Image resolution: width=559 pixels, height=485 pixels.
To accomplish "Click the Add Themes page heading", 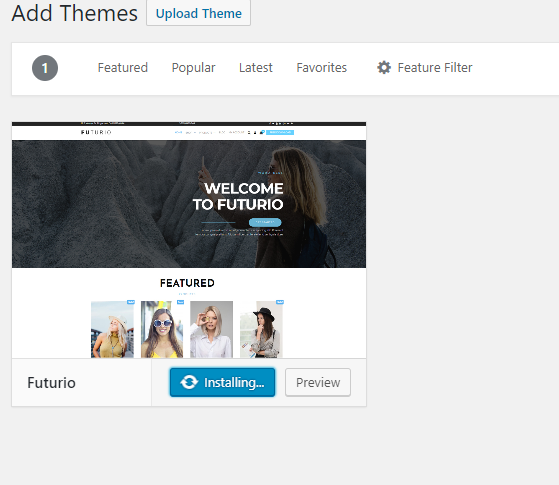I will pyautogui.click(x=75, y=13).
